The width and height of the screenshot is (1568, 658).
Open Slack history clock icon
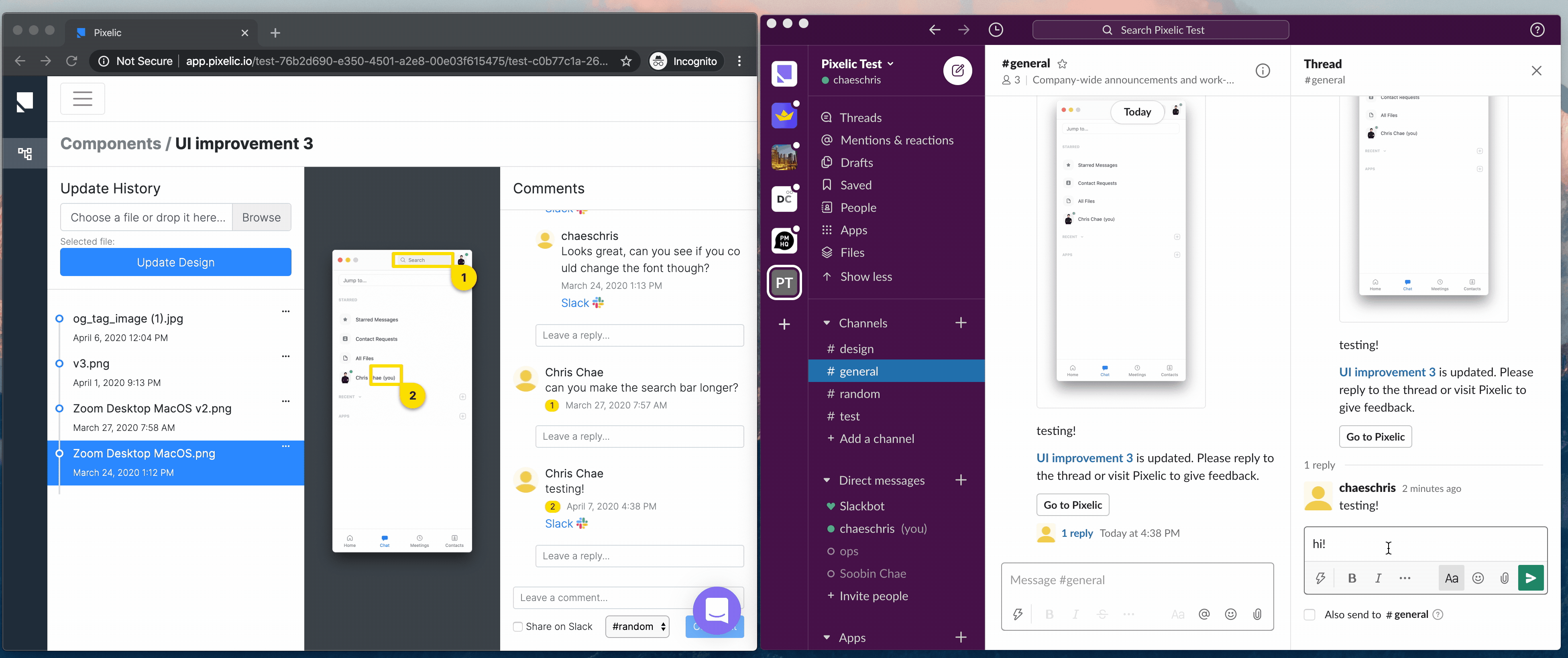point(996,30)
